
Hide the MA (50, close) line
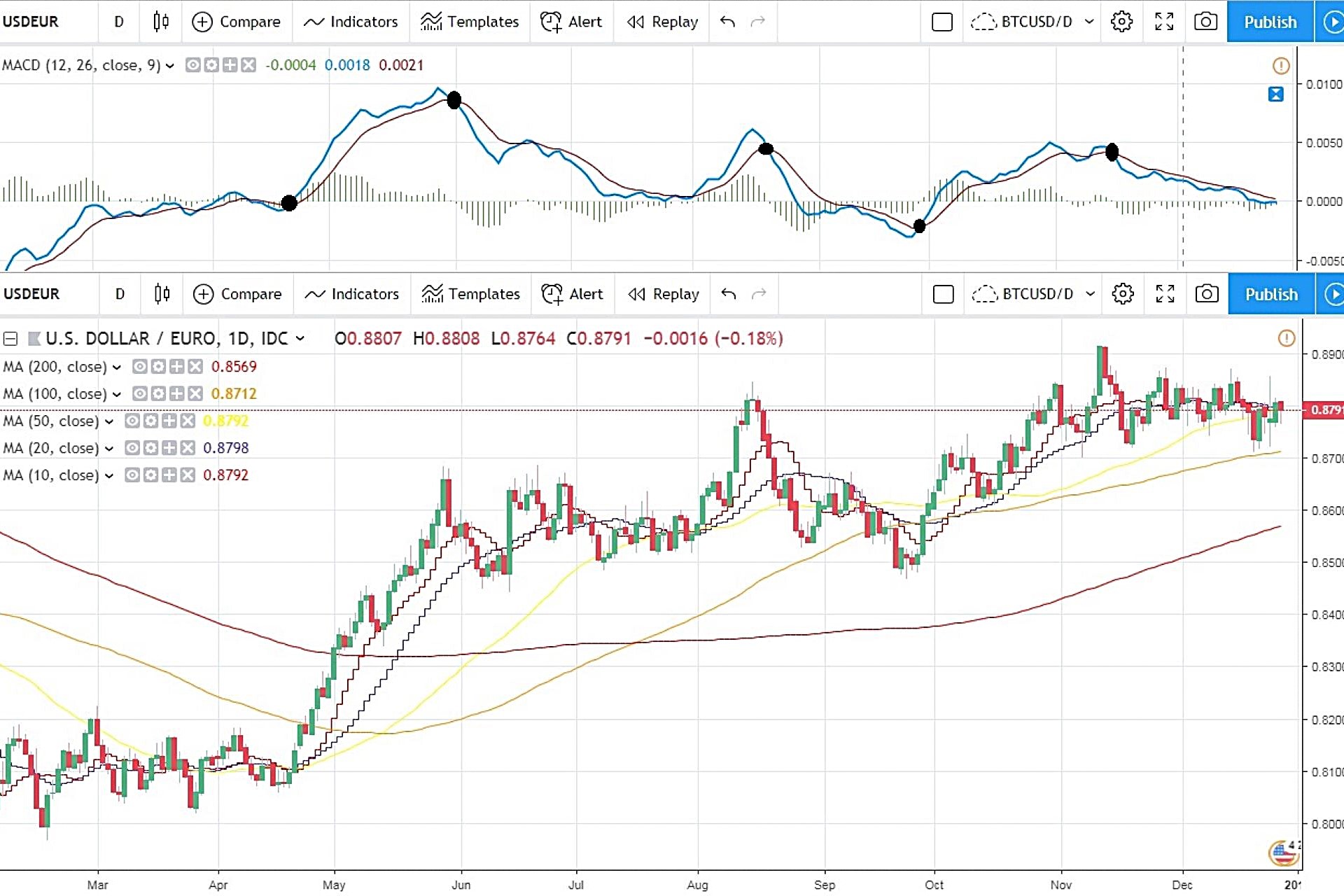click(x=132, y=421)
